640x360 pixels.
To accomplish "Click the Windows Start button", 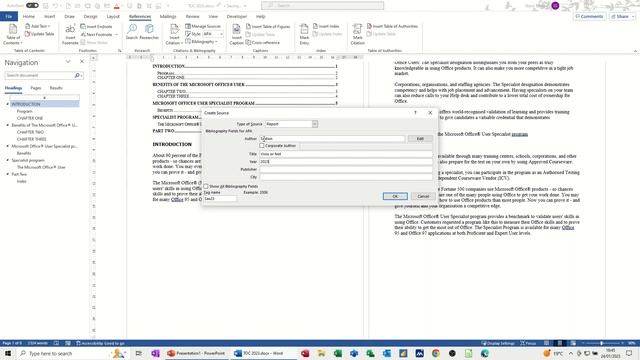I will click(x=8, y=353).
